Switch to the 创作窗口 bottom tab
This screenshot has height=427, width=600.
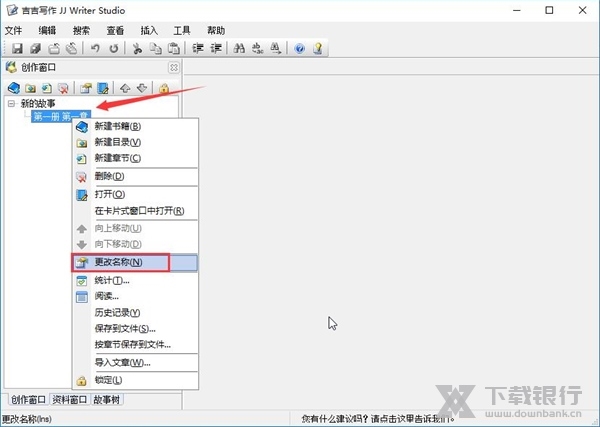coord(28,400)
